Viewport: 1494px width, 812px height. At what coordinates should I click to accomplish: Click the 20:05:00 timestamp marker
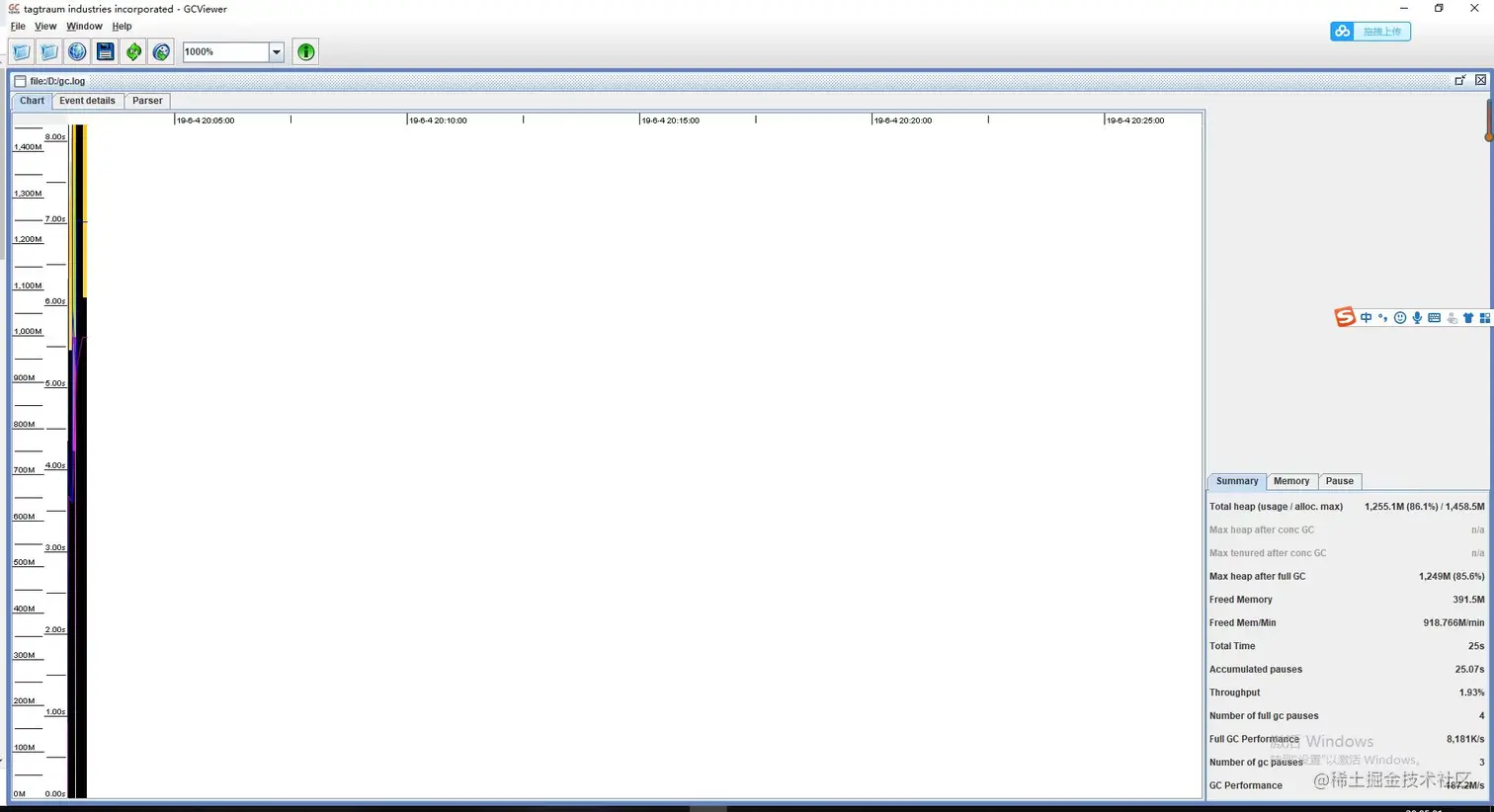[206, 121]
